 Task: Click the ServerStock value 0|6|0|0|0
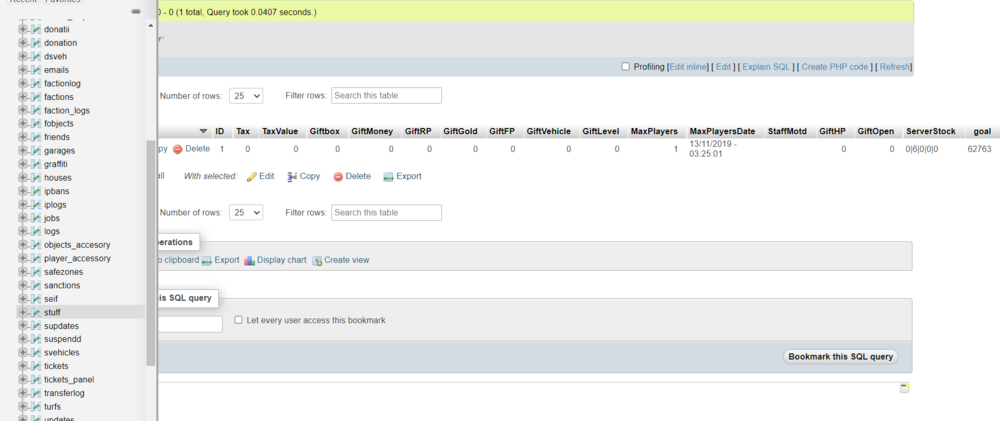click(x=922, y=149)
